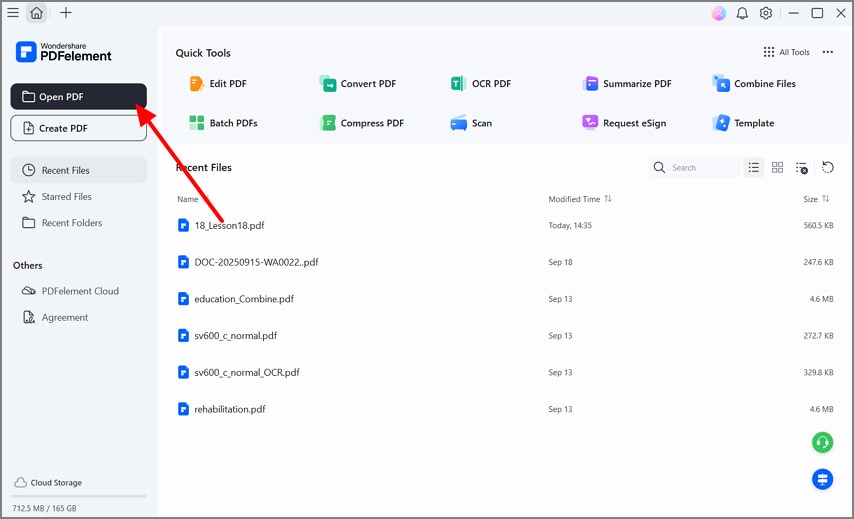854x519 pixels.
Task: Click the Create PDF button
Action: pyautogui.click(x=79, y=128)
